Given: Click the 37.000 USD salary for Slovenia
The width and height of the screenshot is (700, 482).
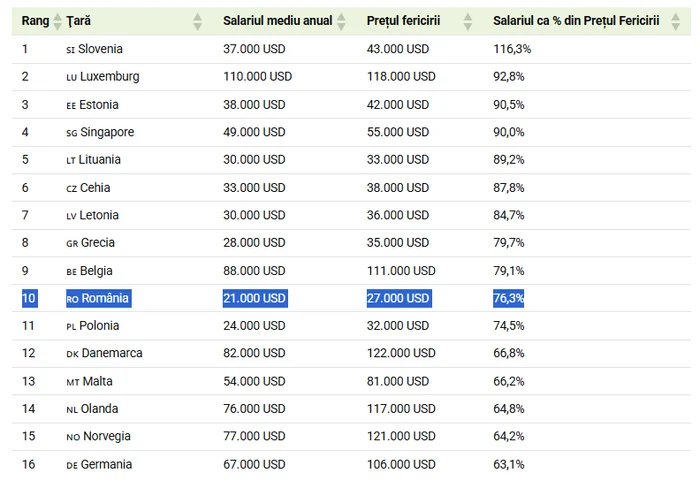Looking at the screenshot, I should click(254, 49).
